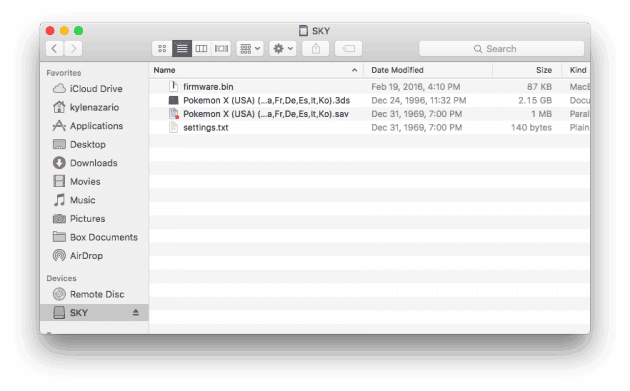Viewport: 630px width, 391px height.
Task: Open the Action gear menu
Action: tap(283, 49)
